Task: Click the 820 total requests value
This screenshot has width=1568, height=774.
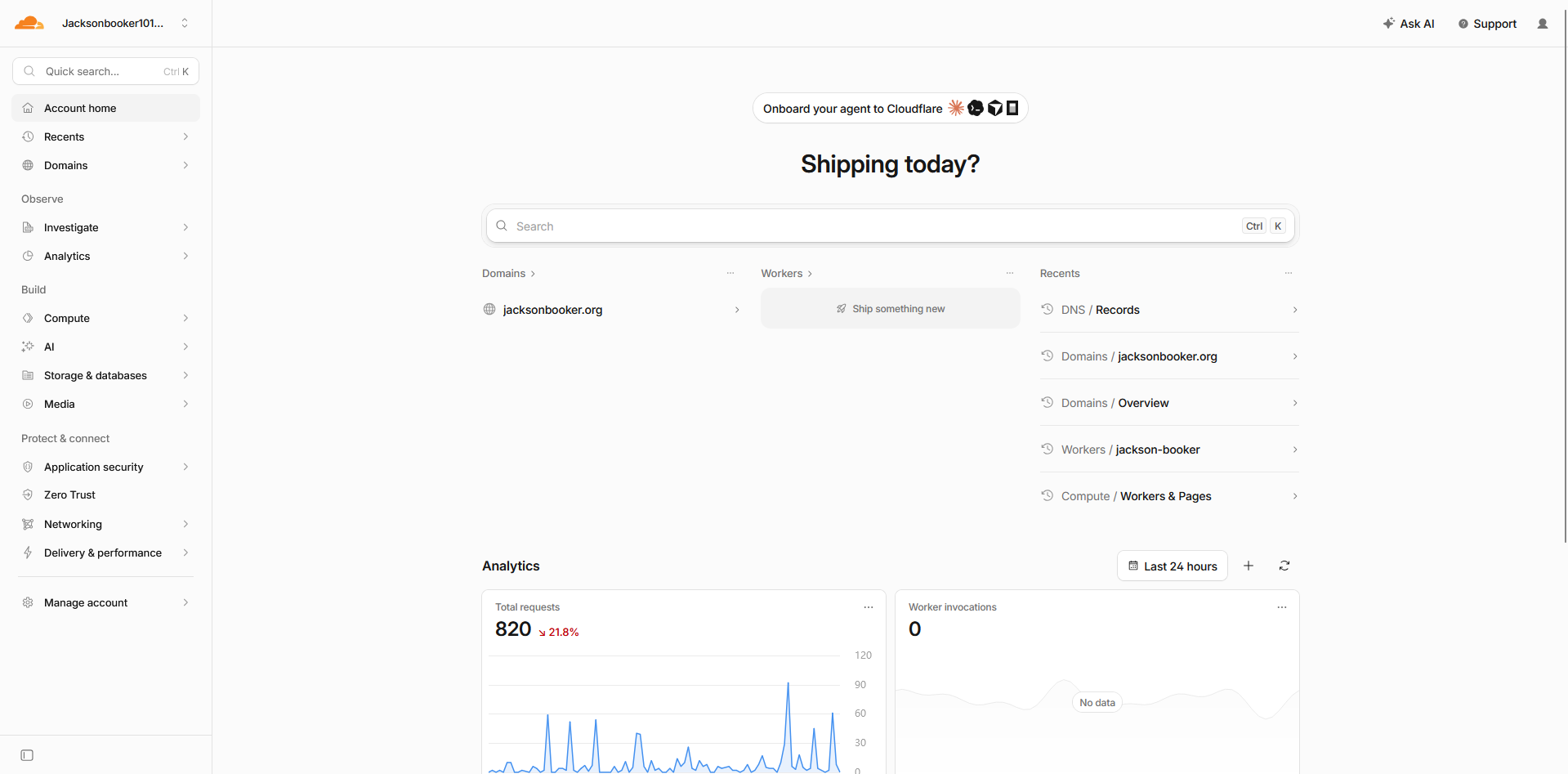Action: [x=513, y=629]
